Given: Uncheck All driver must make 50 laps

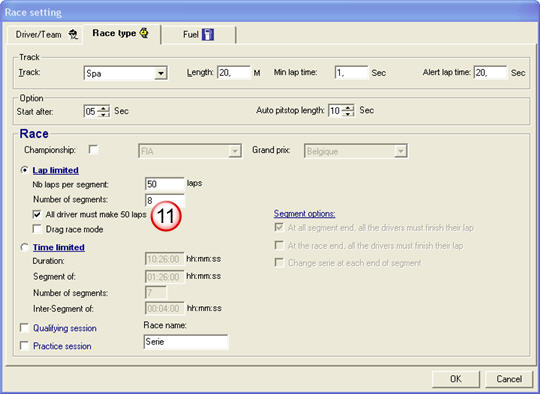Looking at the screenshot, I should (x=37, y=214).
